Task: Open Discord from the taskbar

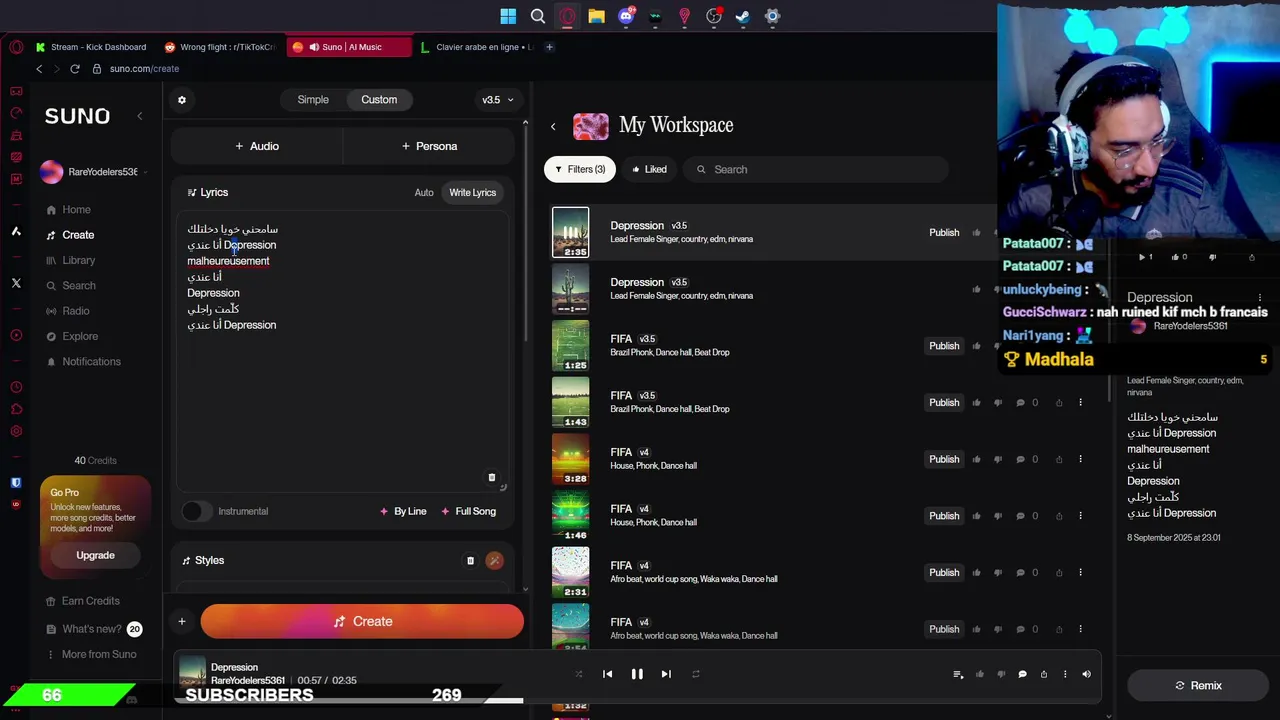Action: coord(626,16)
